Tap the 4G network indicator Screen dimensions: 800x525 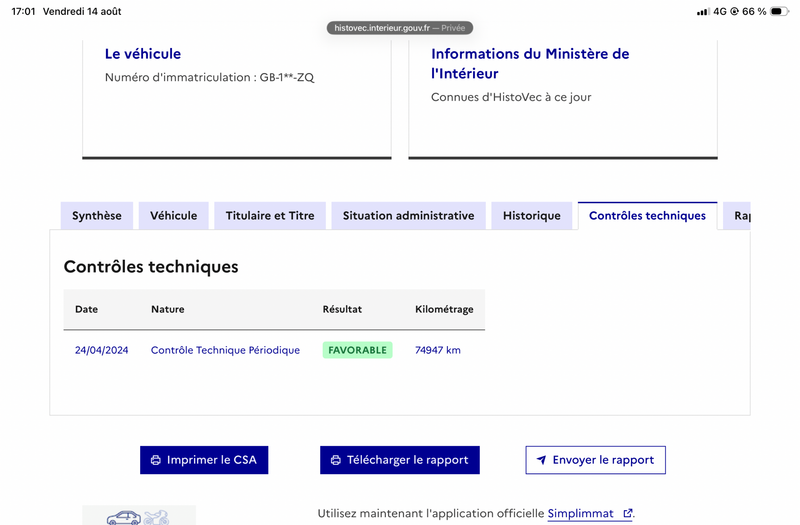[x=720, y=11]
